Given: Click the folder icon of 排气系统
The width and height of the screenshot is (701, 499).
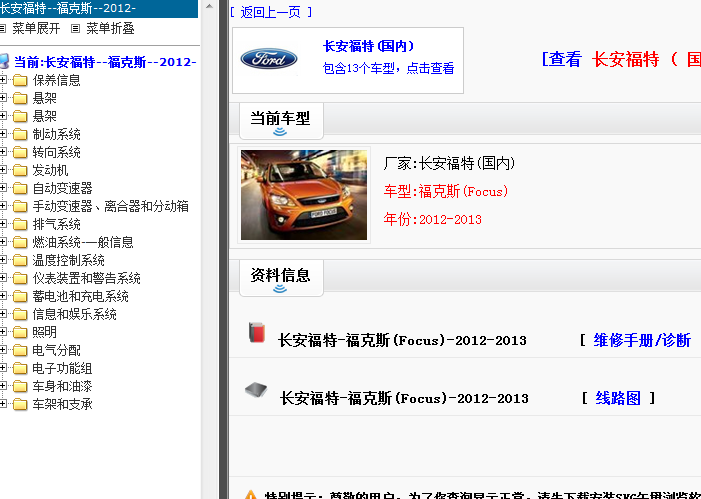Looking at the screenshot, I should [20, 224].
